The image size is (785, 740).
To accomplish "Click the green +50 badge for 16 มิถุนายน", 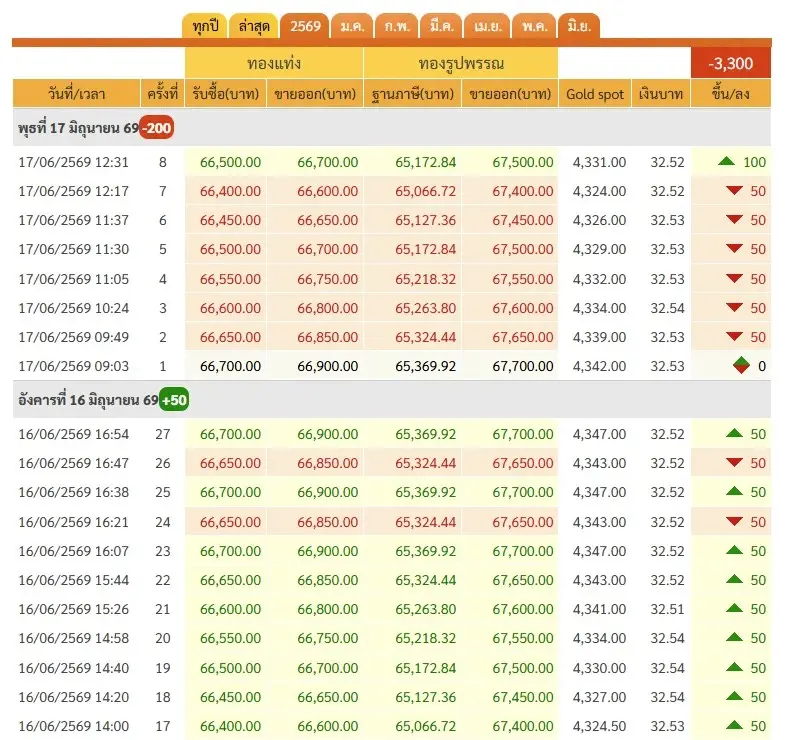I will 174,400.
